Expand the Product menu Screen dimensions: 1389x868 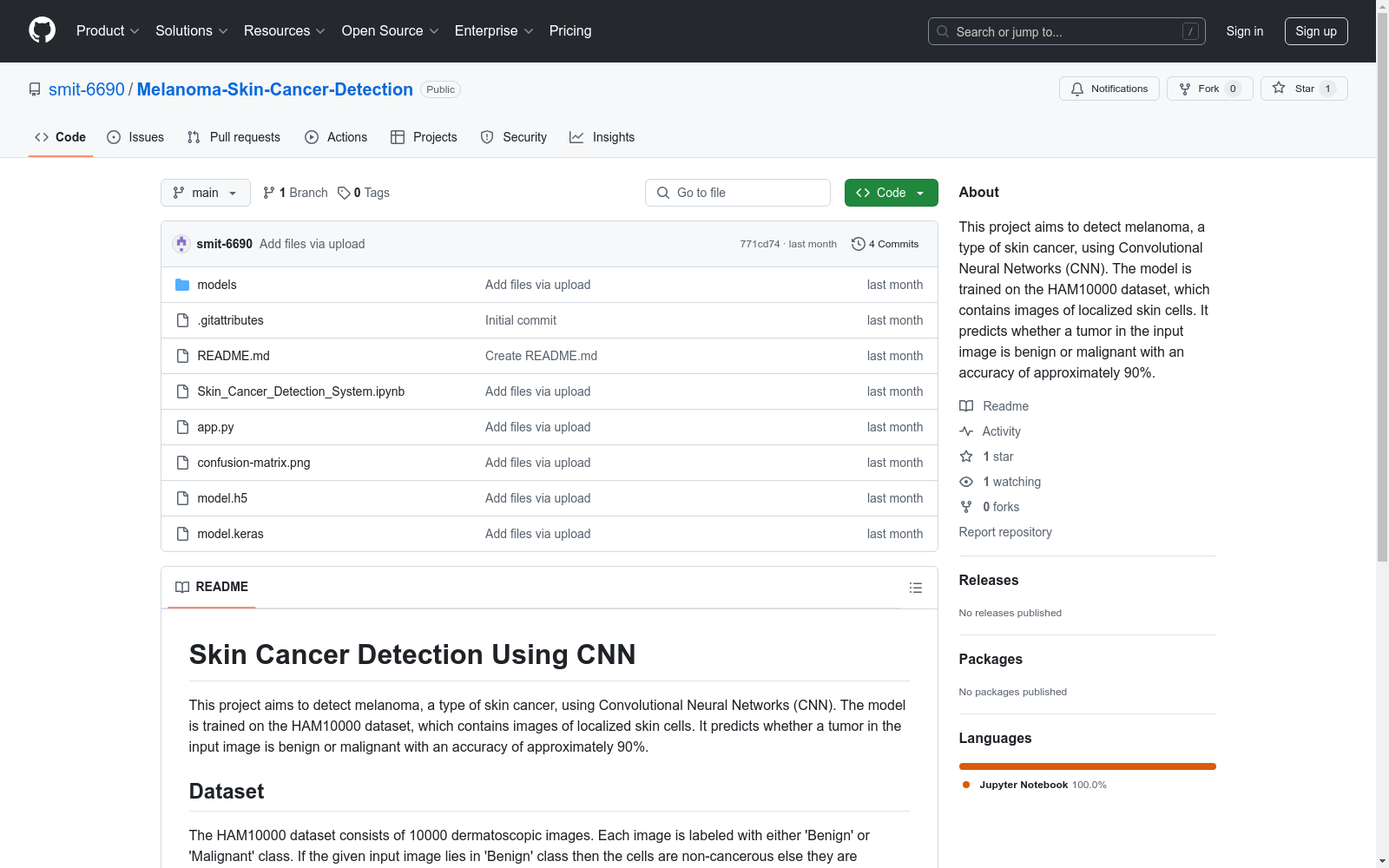point(108,30)
